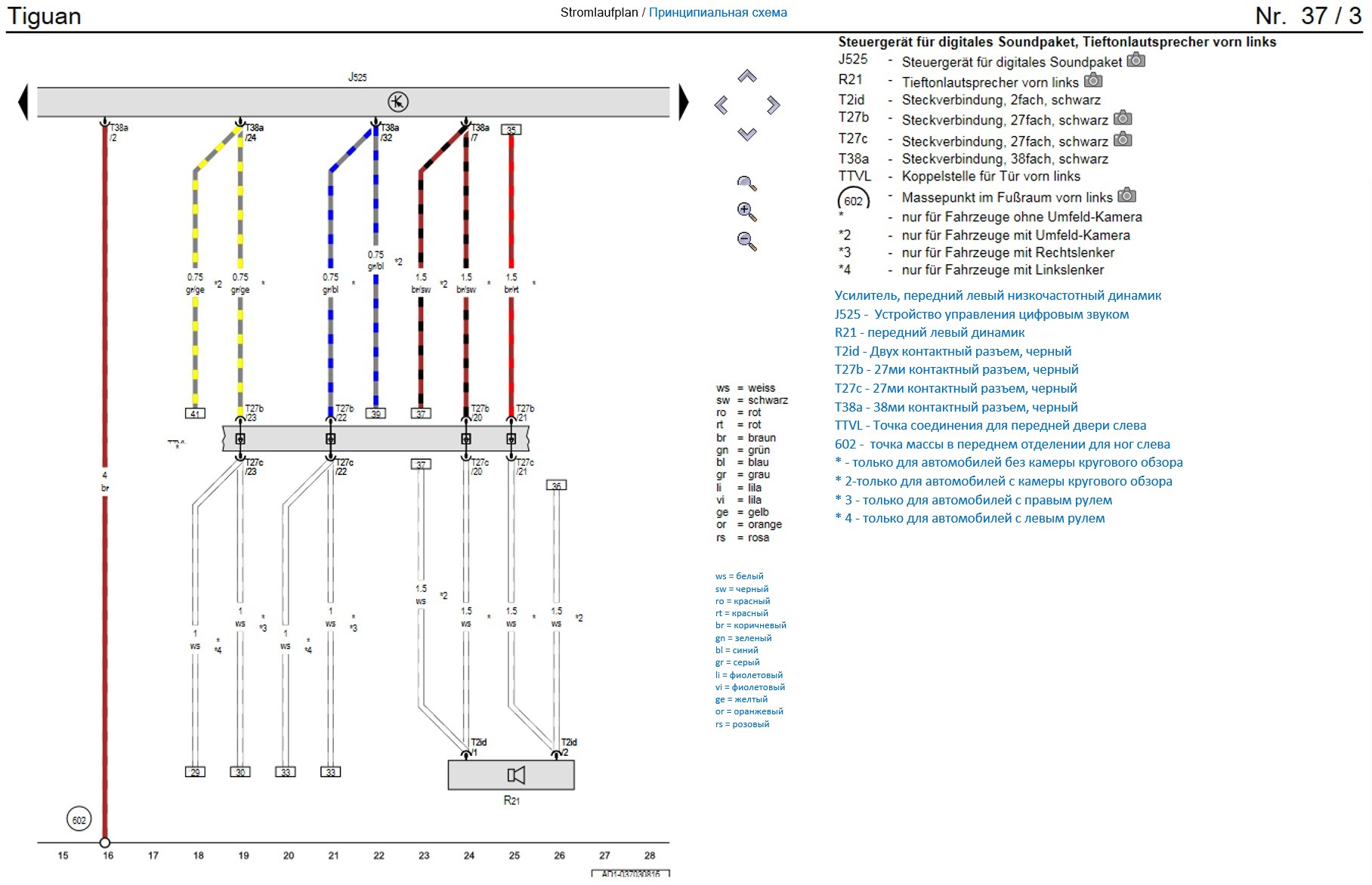This screenshot has width=1372, height=885.
Task: Click the 'Tiguan' heading
Action: click(x=44, y=16)
